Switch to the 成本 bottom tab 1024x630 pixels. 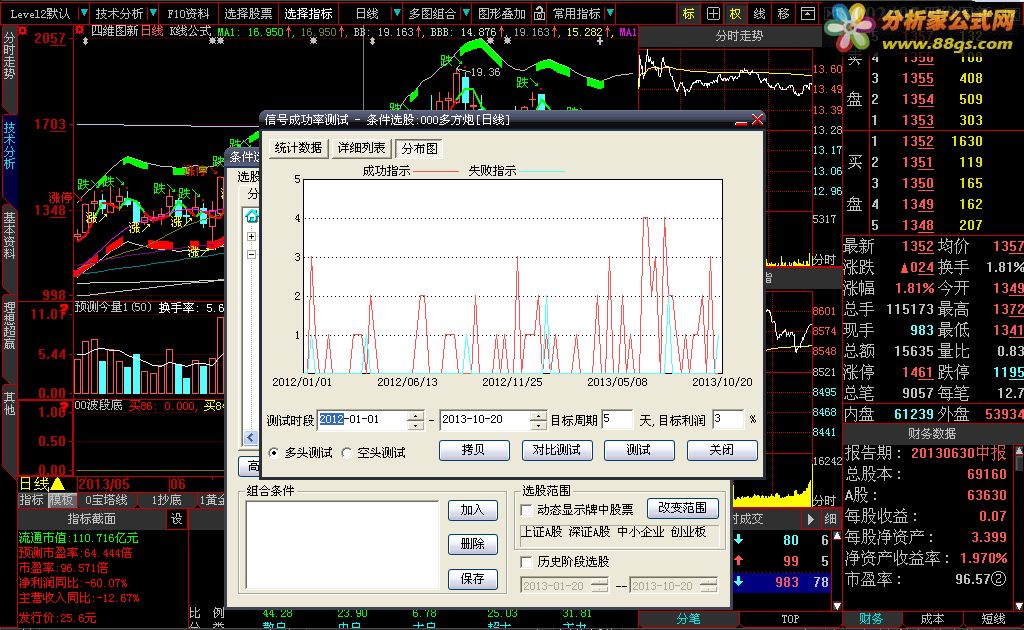(x=932, y=619)
